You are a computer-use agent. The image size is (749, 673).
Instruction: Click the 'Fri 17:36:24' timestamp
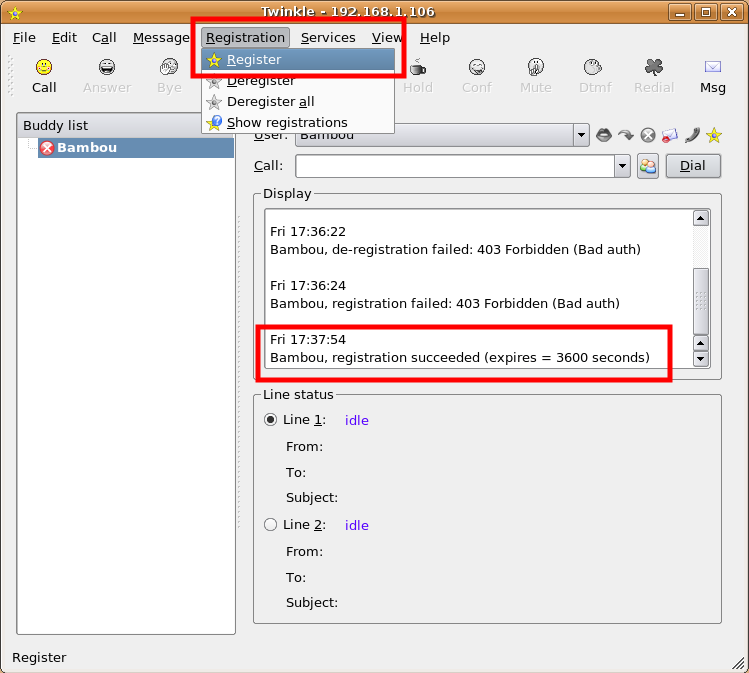[x=308, y=286]
